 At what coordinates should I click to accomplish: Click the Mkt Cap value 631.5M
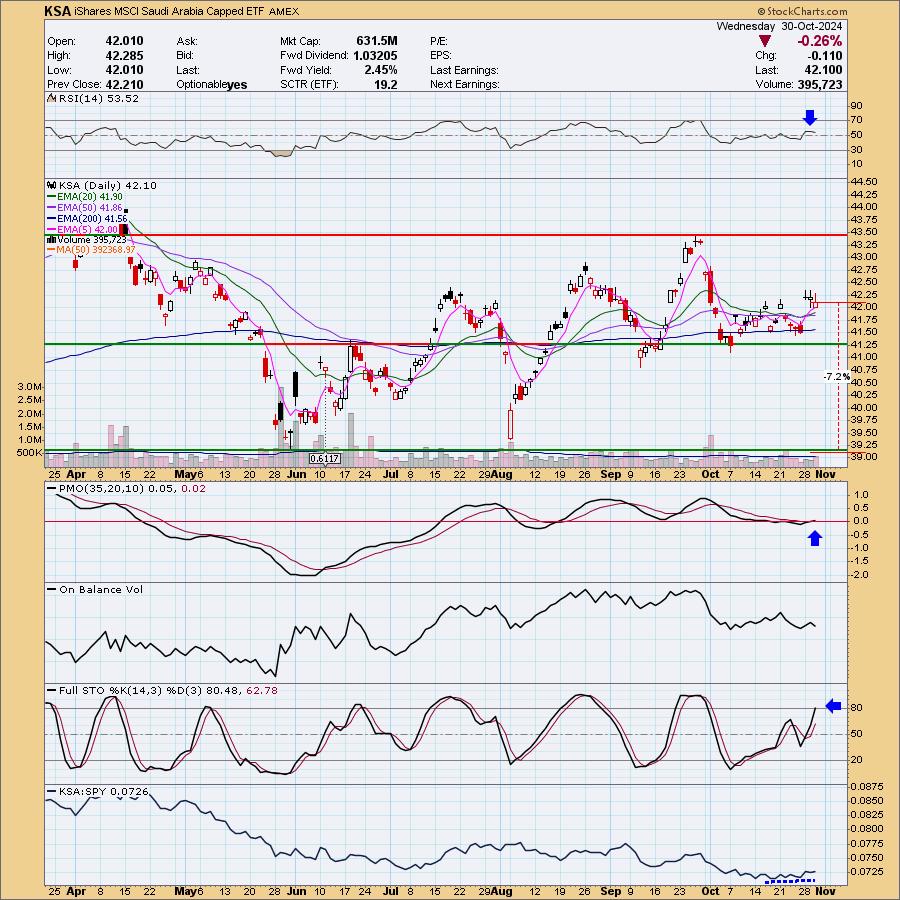pos(377,41)
